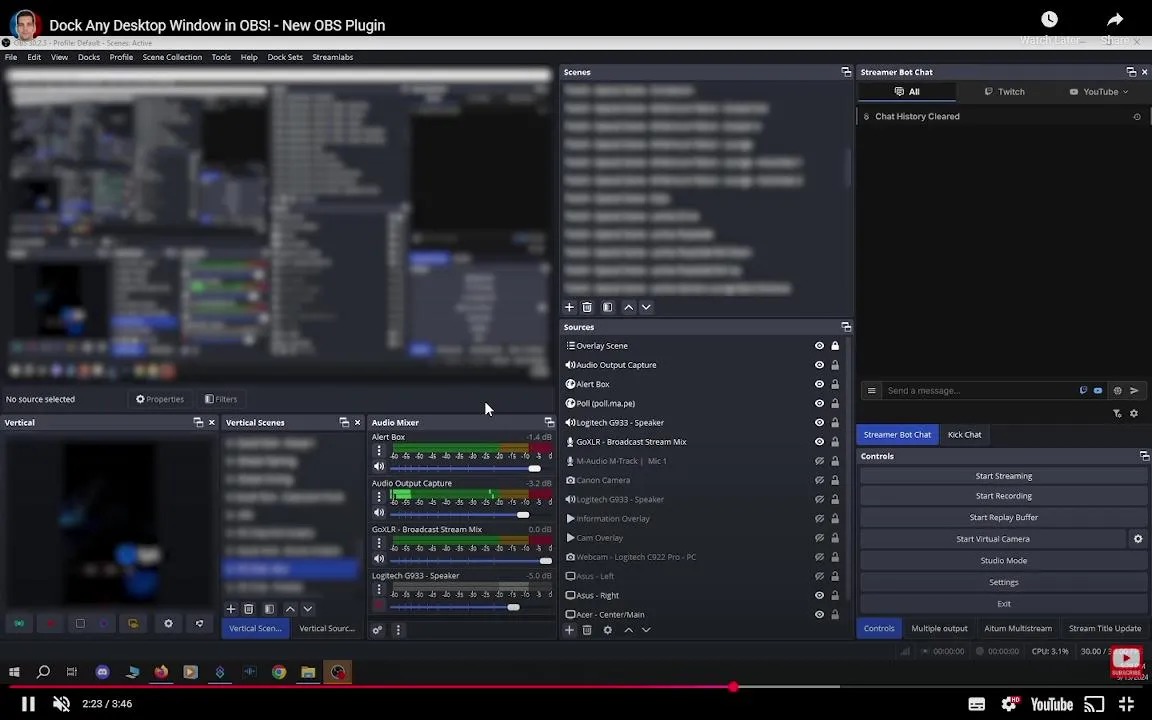This screenshot has height=720, width=1152.
Task: Move scene up in Scenes panel
Action: (628, 307)
